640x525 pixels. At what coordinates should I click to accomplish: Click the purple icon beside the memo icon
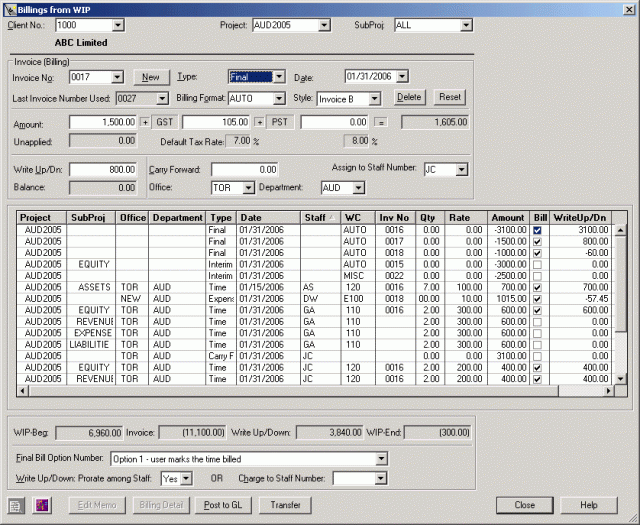pos(42,505)
